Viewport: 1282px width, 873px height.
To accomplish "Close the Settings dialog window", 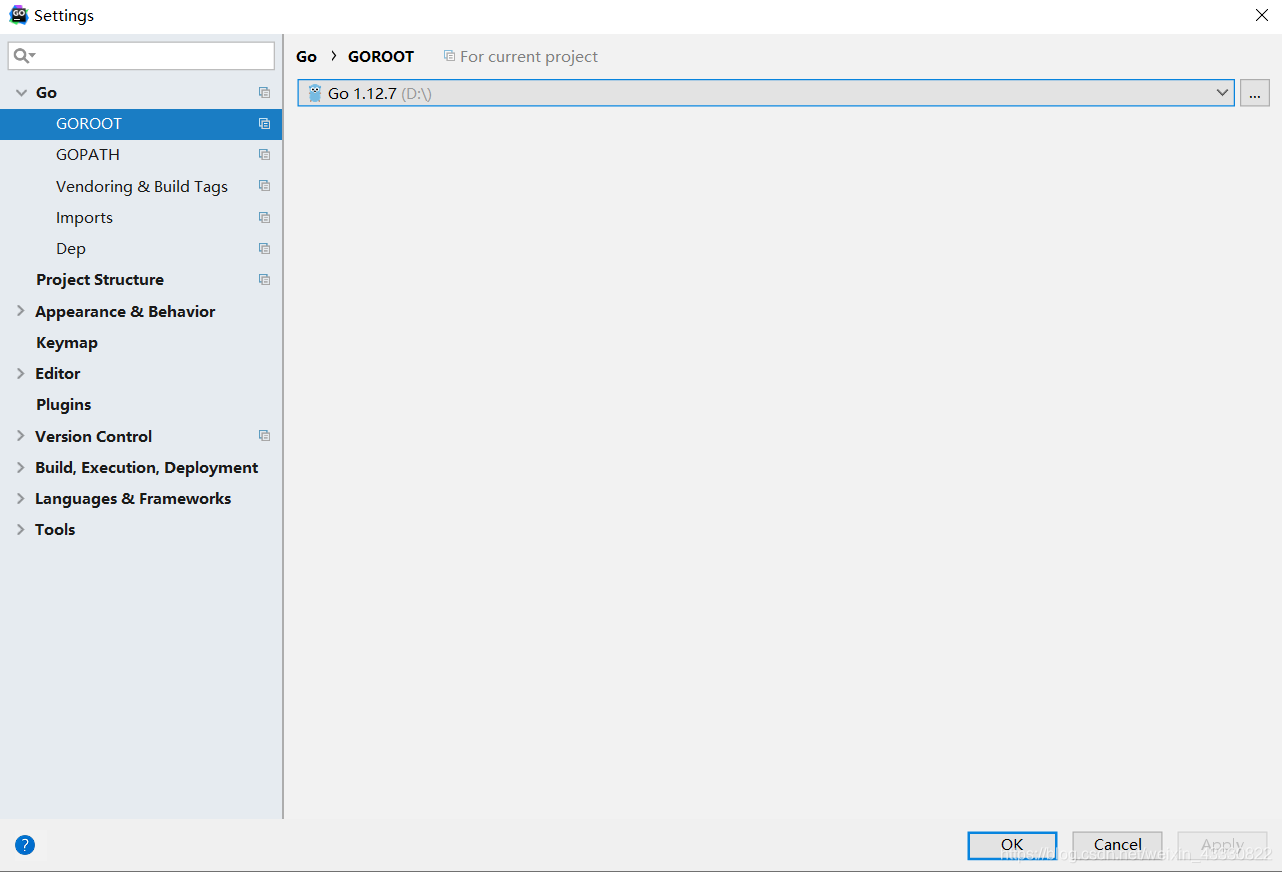I will pyautogui.click(x=1262, y=15).
